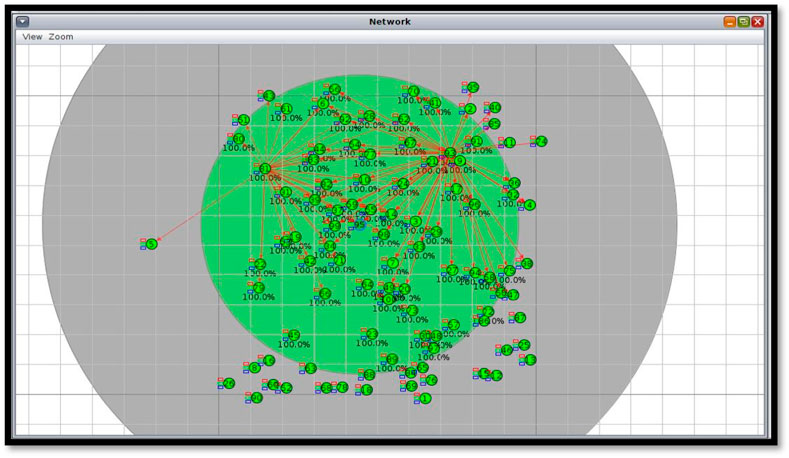Viewport: 789px width, 458px height.
Task: Select node 4 on the right edge
Action: tap(530, 205)
